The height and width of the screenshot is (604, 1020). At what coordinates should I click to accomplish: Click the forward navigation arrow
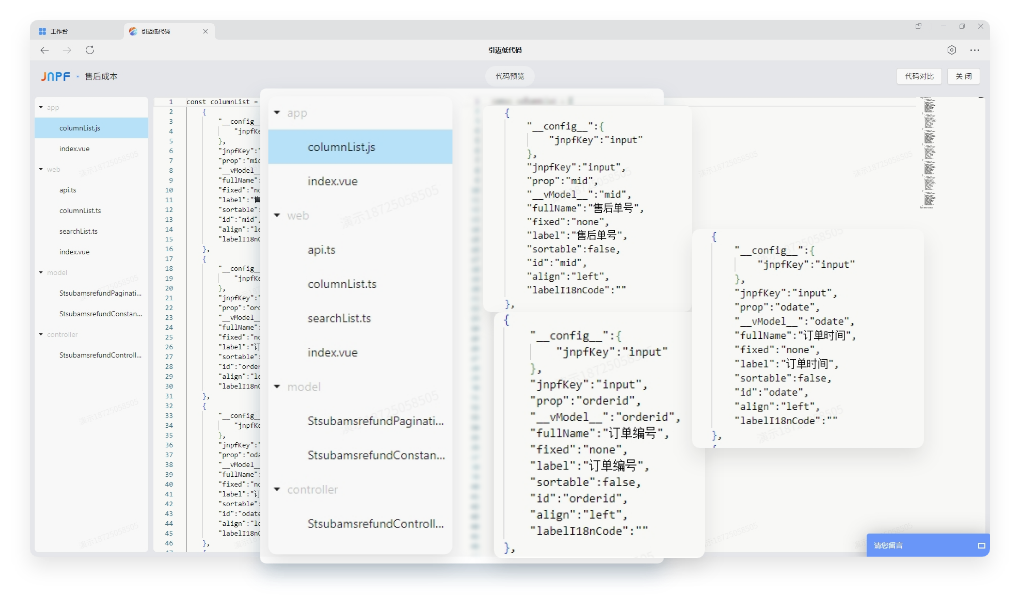pos(67,50)
